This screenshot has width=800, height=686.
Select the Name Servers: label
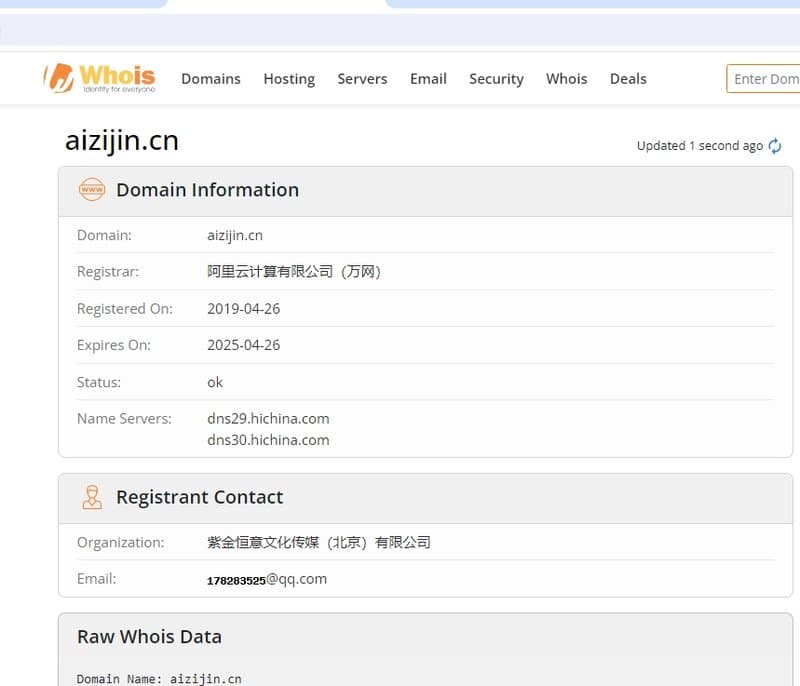124,419
